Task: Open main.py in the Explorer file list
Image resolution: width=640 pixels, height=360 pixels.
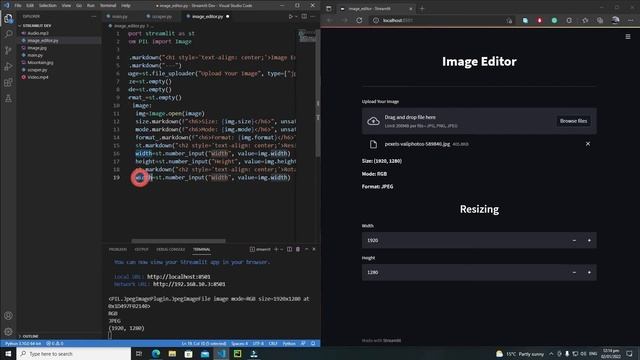Action: tap(35, 55)
